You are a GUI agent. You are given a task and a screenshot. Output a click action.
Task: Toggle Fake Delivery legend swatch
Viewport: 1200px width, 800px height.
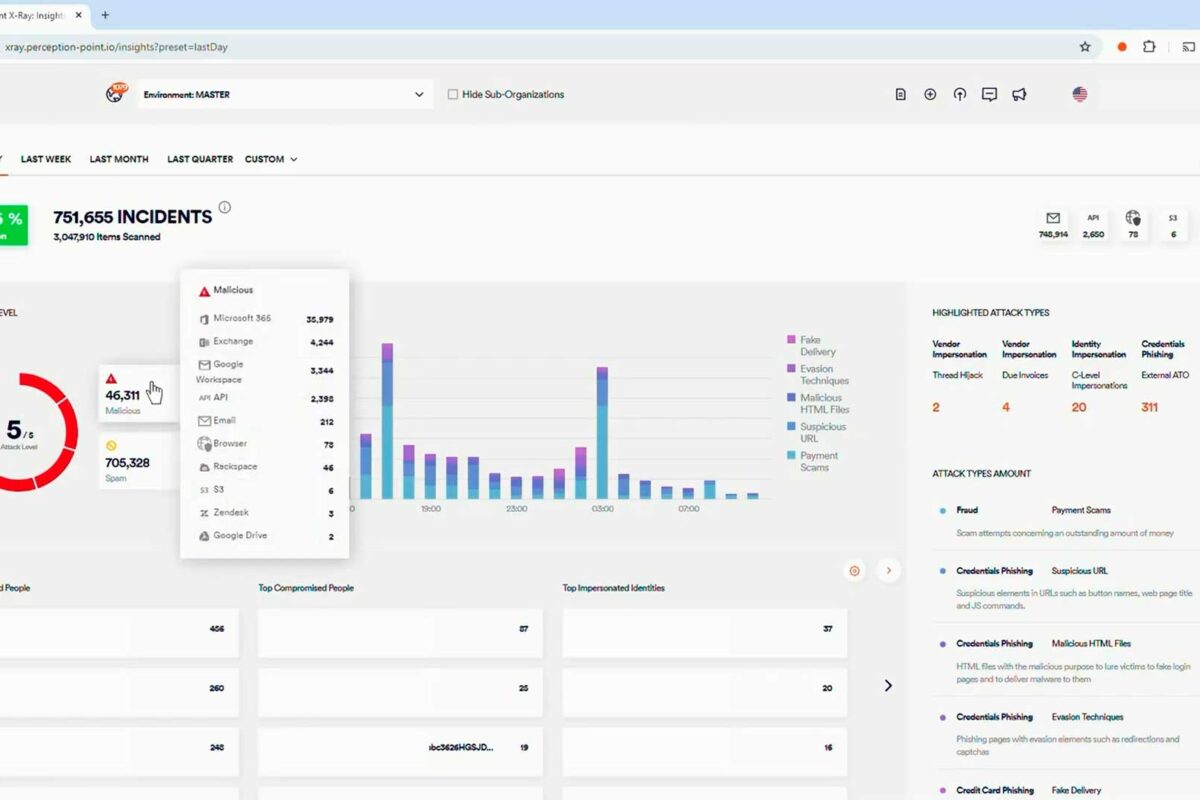click(792, 340)
